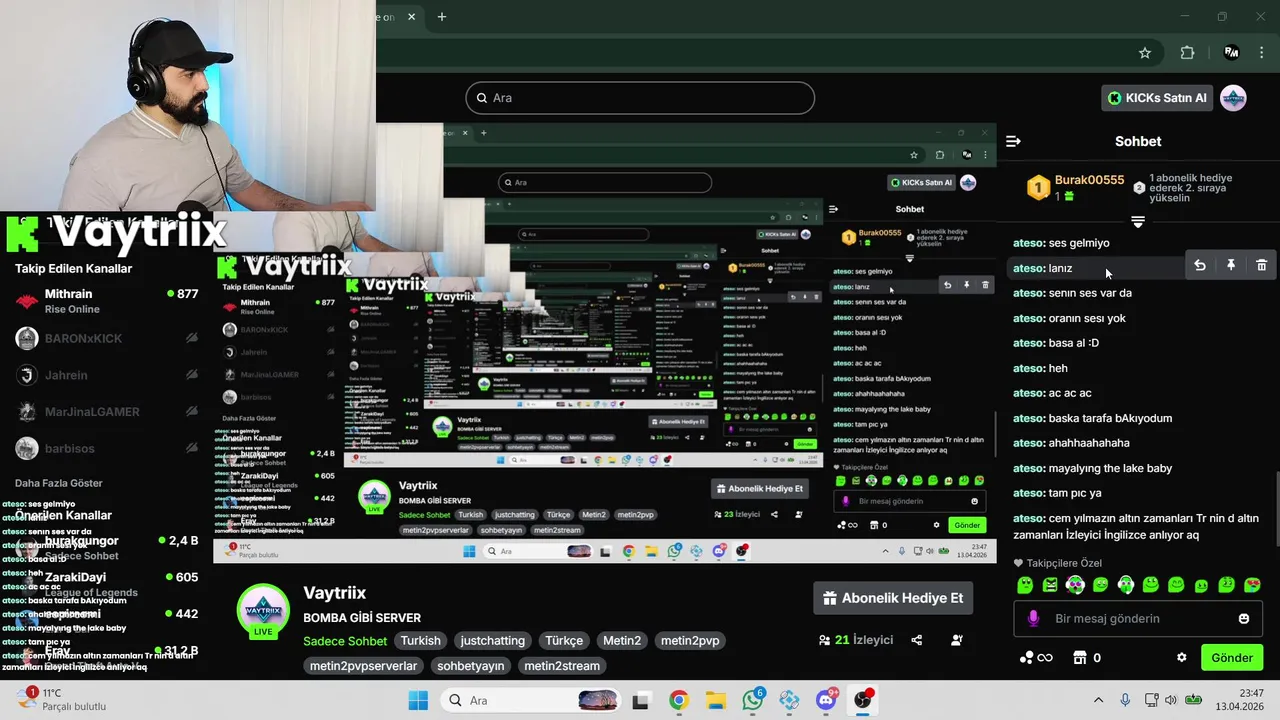Select the 'metin2stream' tag

(562, 666)
